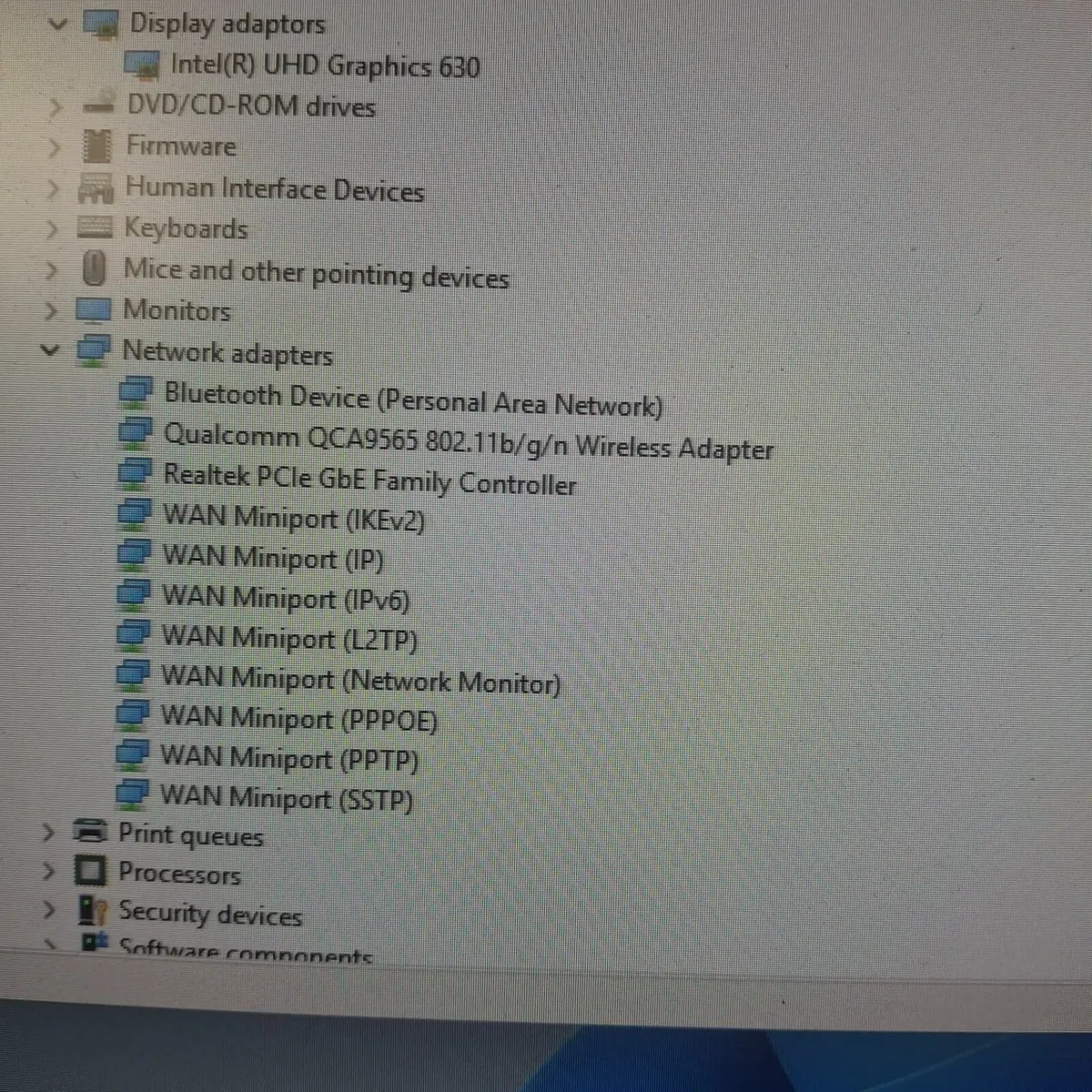
Task: Click the WAN Miniport (PPTP) icon
Action: 132,754
